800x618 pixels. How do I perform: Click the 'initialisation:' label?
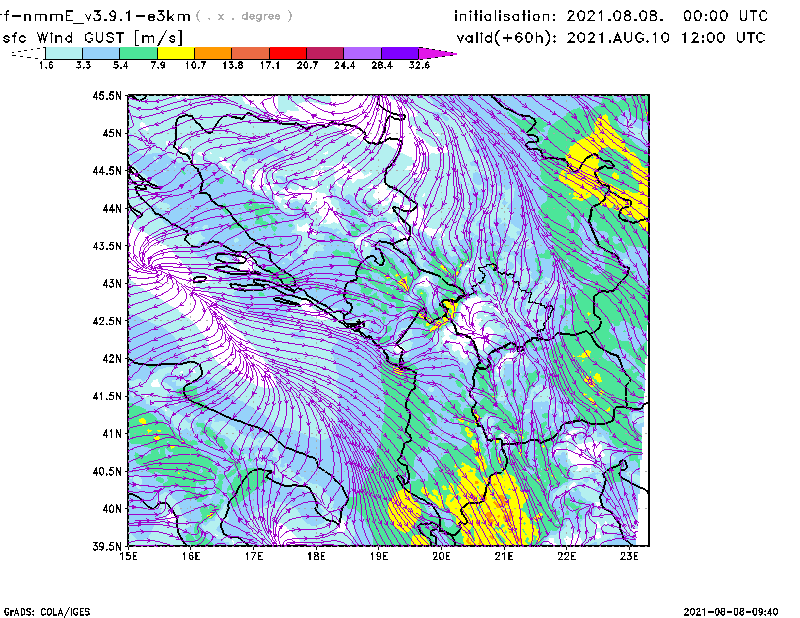505,16
